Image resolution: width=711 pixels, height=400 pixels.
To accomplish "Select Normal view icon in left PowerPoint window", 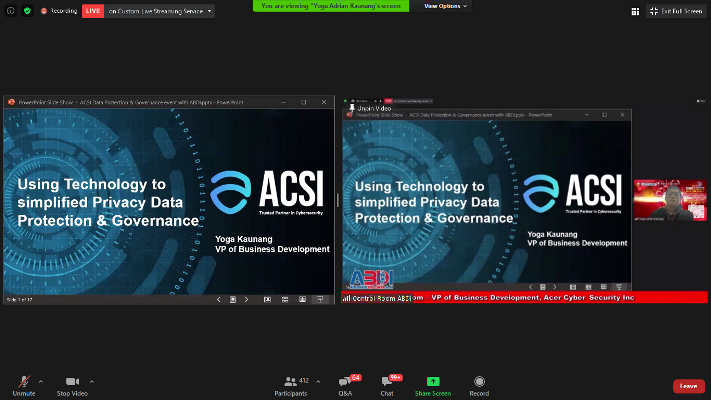I will click(x=267, y=299).
